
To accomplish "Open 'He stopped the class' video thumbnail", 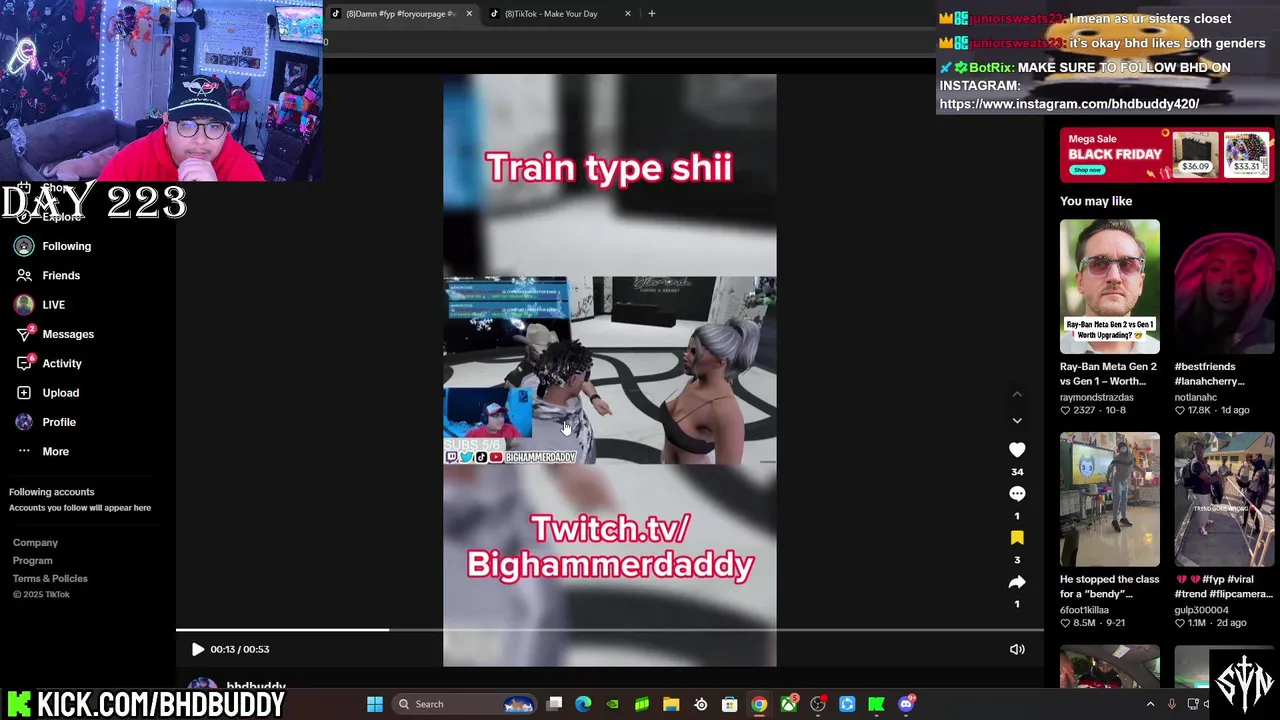I will pyautogui.click(x=1110, y=500).
